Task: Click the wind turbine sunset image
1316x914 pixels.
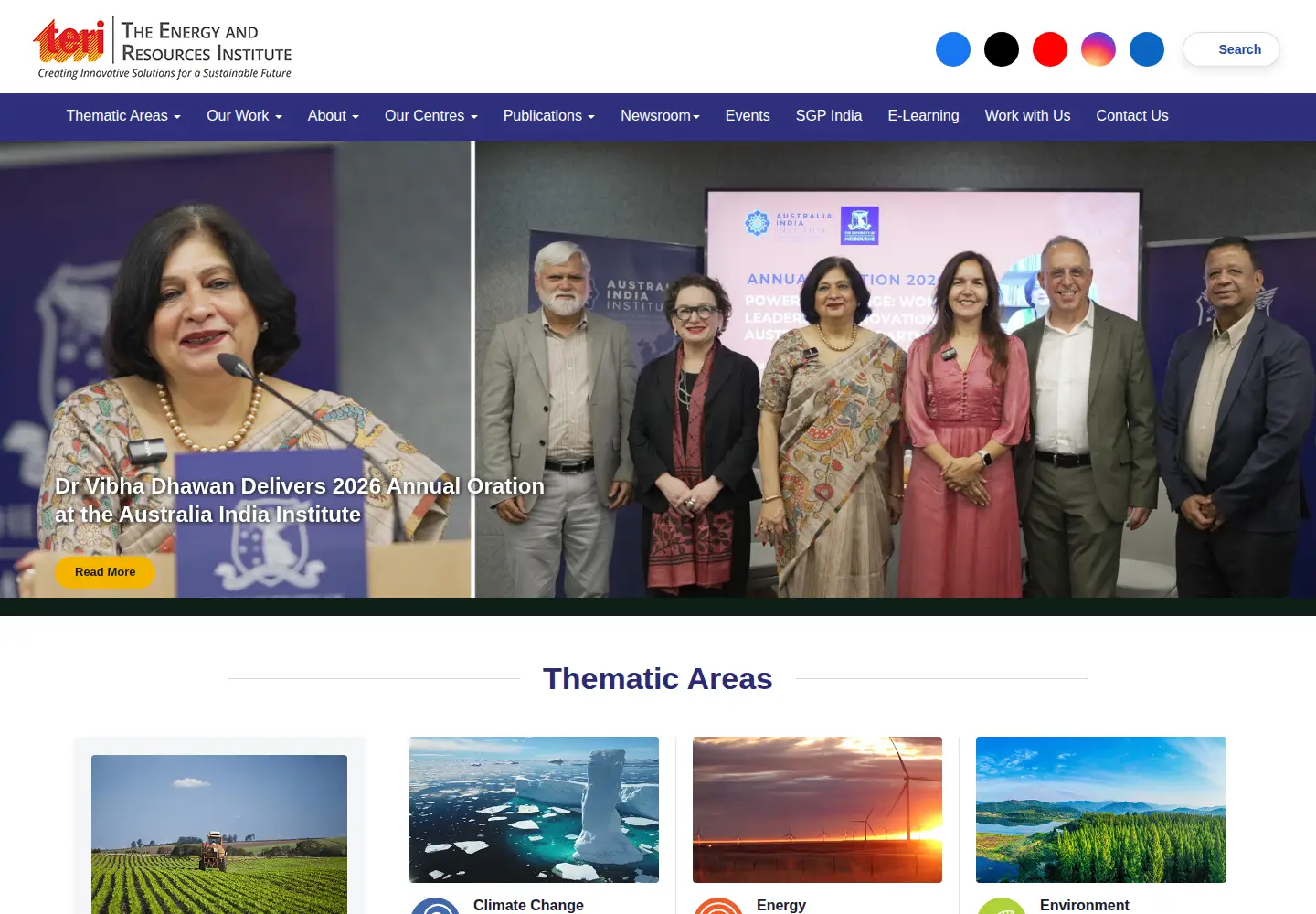Action: (817, 810)
